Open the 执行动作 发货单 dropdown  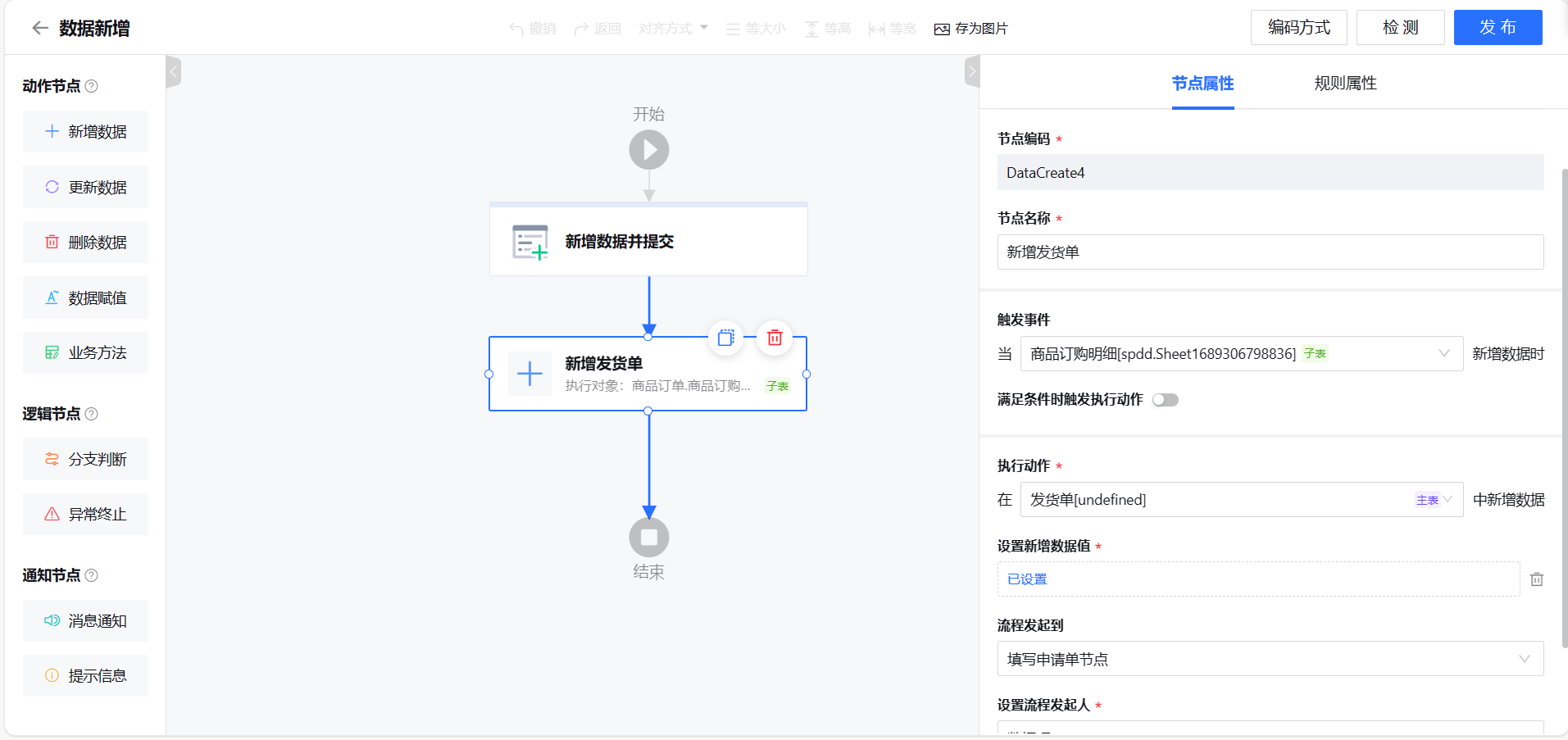point(1242,499)
